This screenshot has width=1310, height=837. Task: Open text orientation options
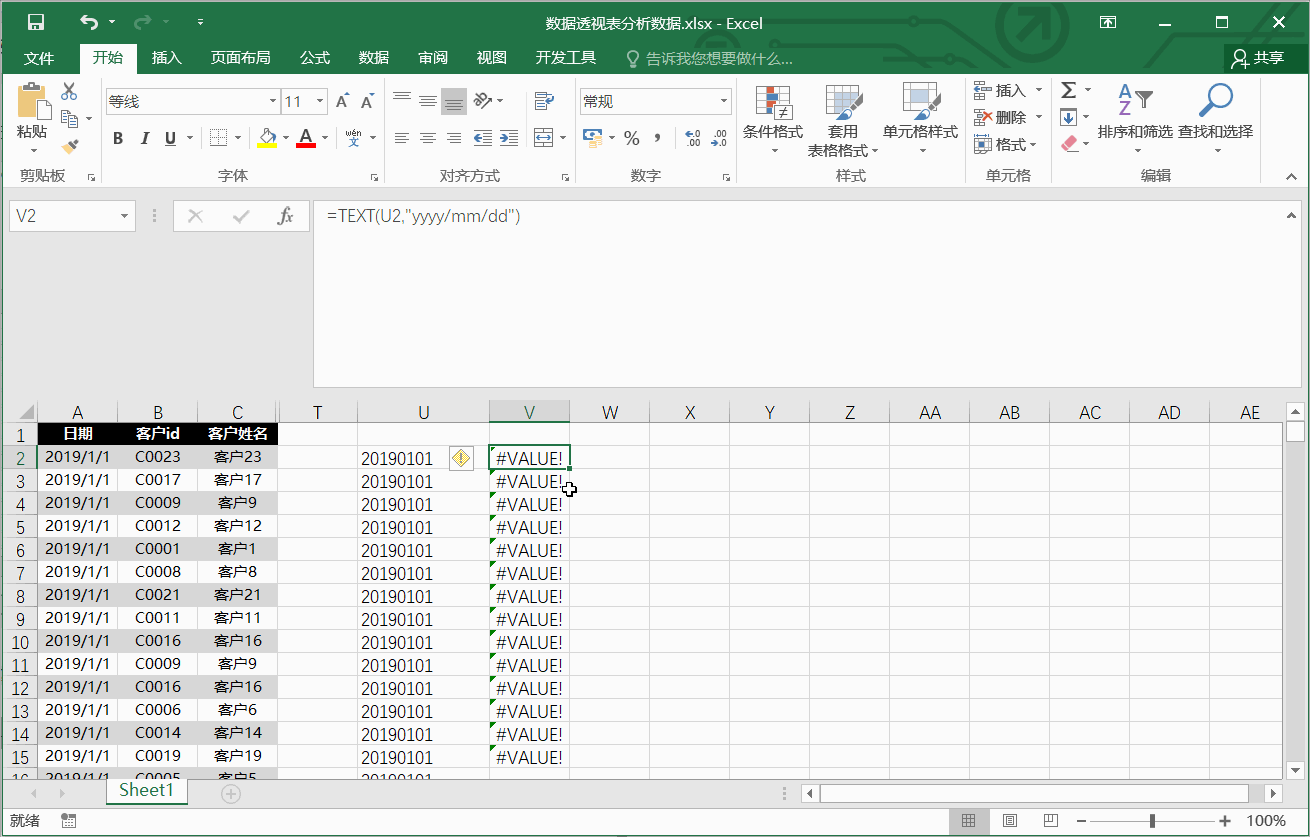click(x=483, y=101)
